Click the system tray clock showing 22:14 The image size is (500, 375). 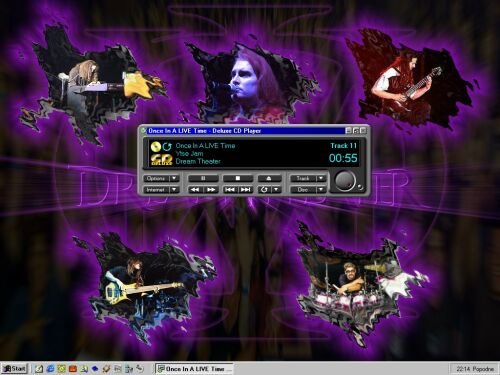tap(475, 369)
